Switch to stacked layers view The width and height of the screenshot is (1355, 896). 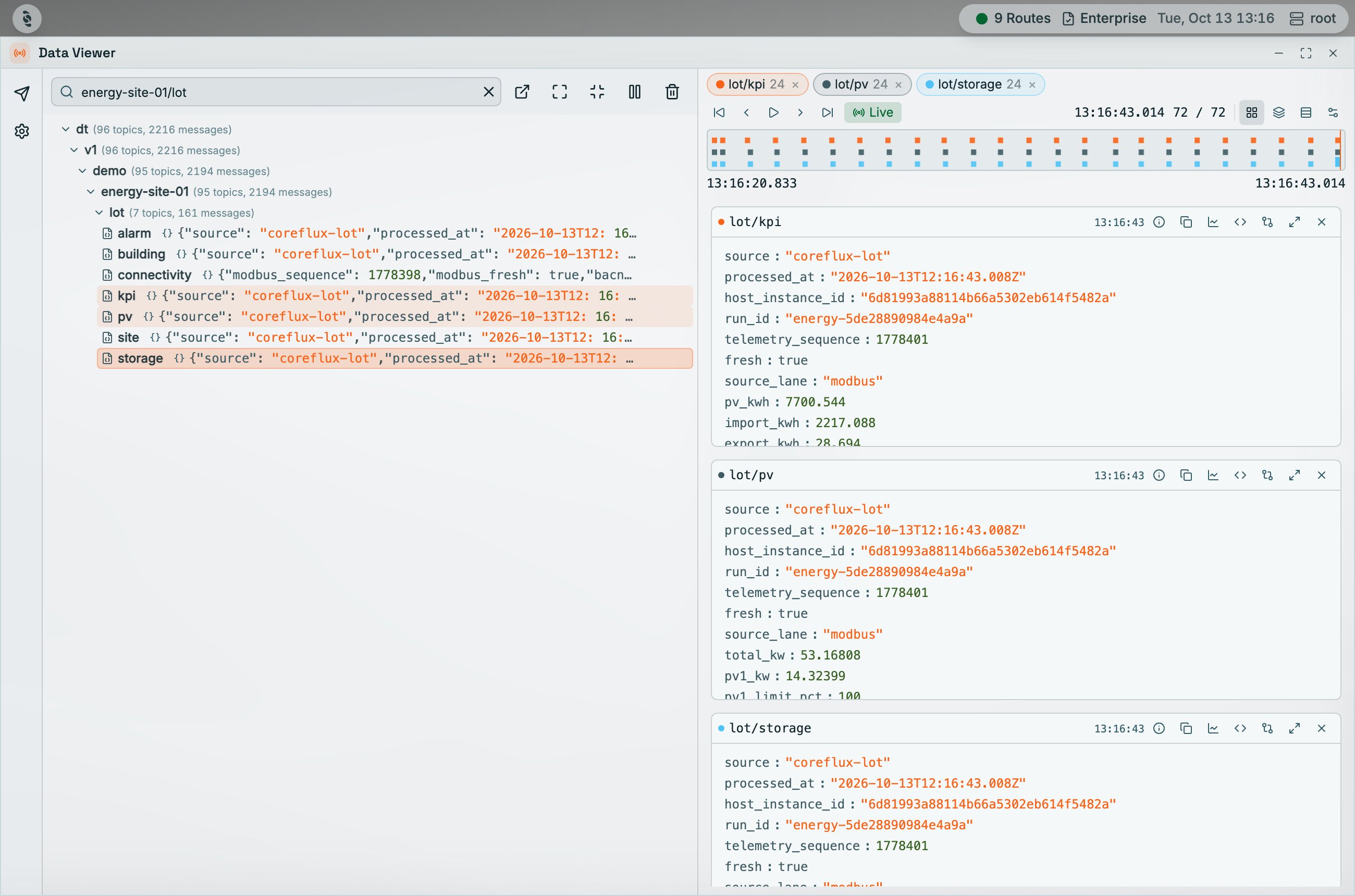click(x=1279, y=113)
